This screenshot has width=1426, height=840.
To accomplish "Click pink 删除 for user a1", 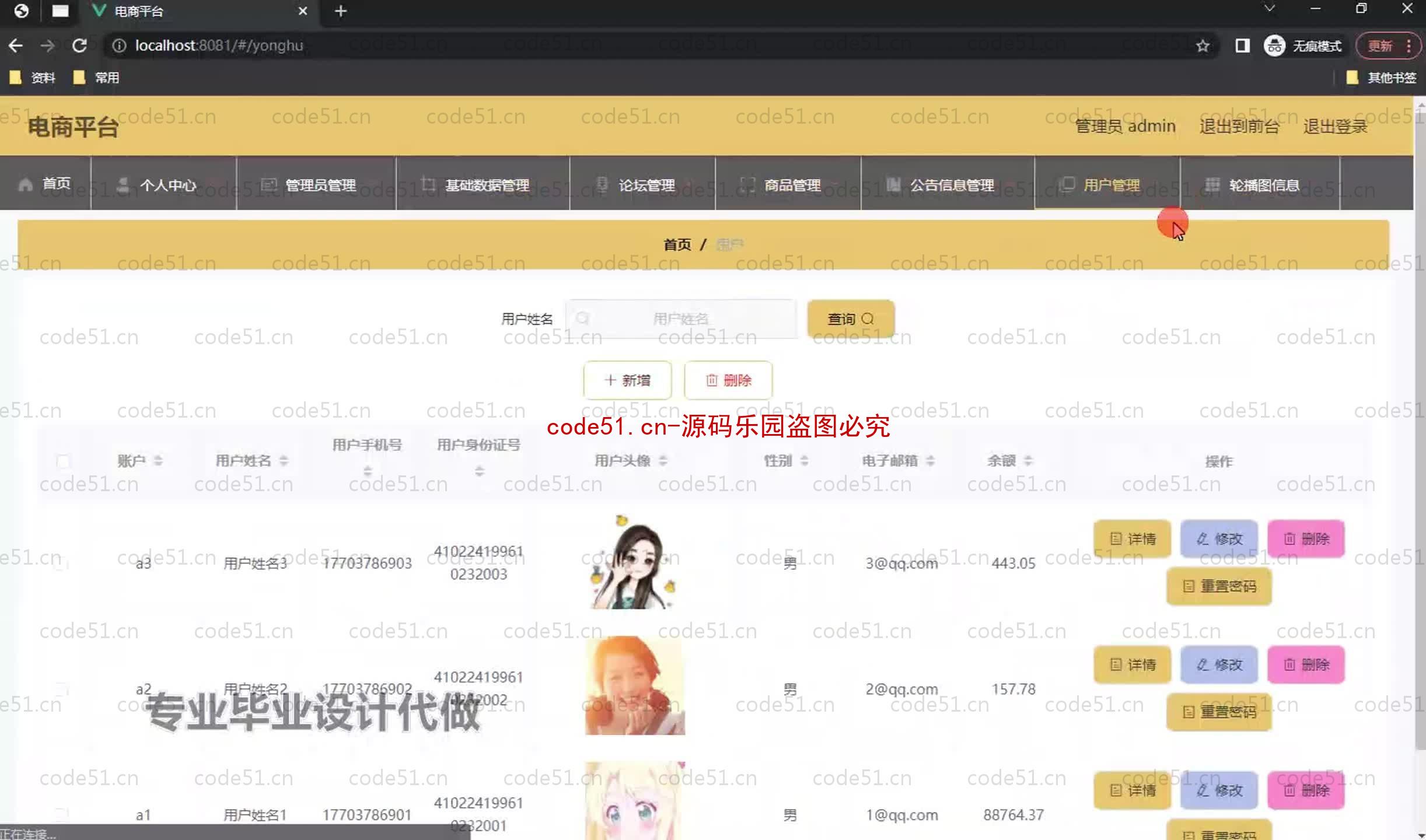I will pos(1306,790).
